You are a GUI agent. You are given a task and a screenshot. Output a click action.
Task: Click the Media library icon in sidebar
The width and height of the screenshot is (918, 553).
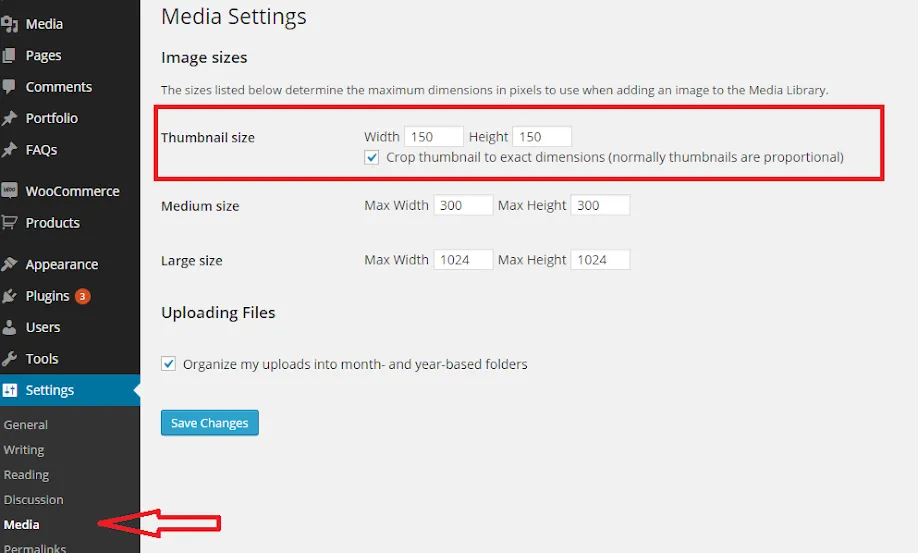tap(9, 24)
